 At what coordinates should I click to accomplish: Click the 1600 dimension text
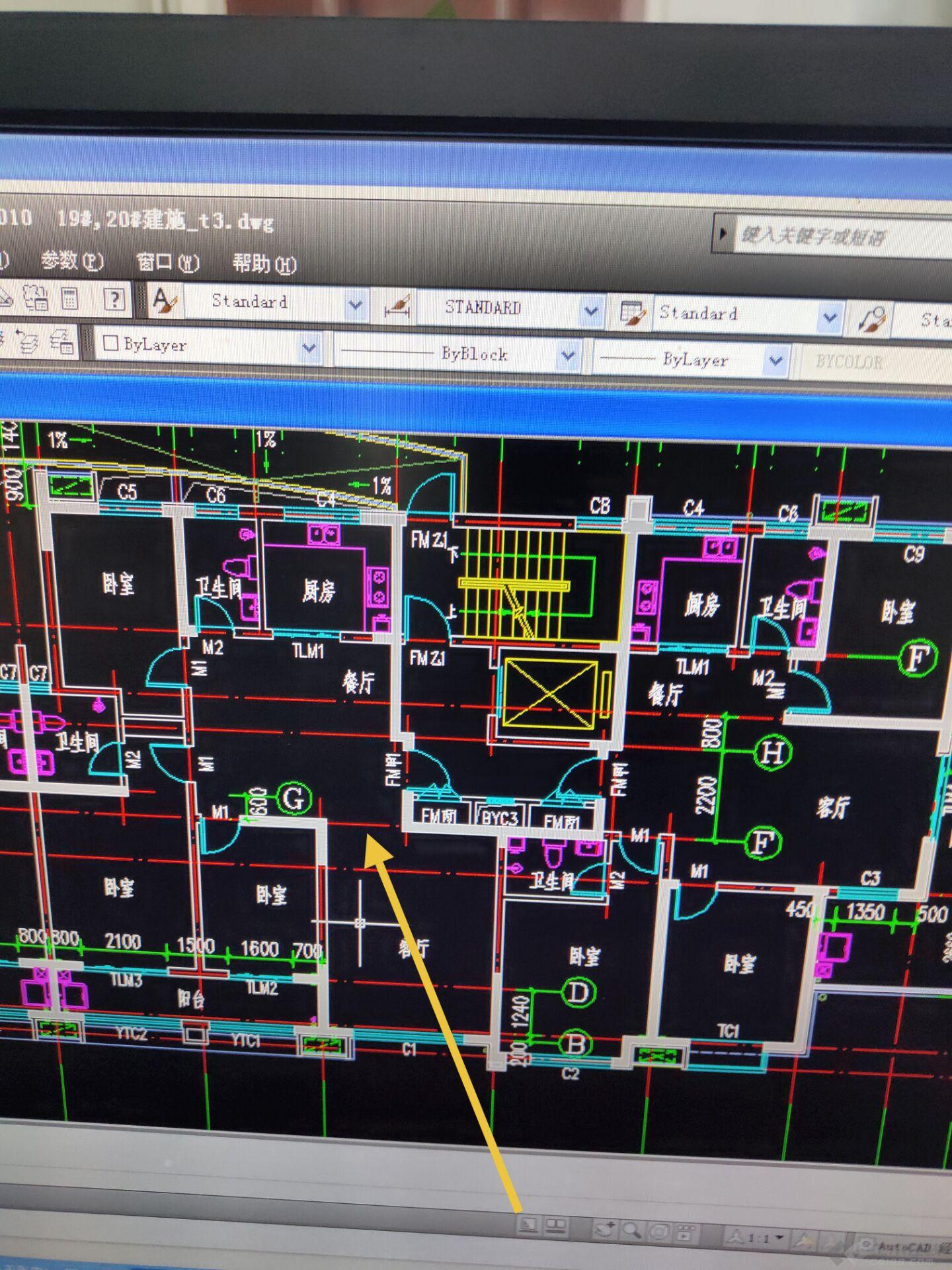pos(259,949)
